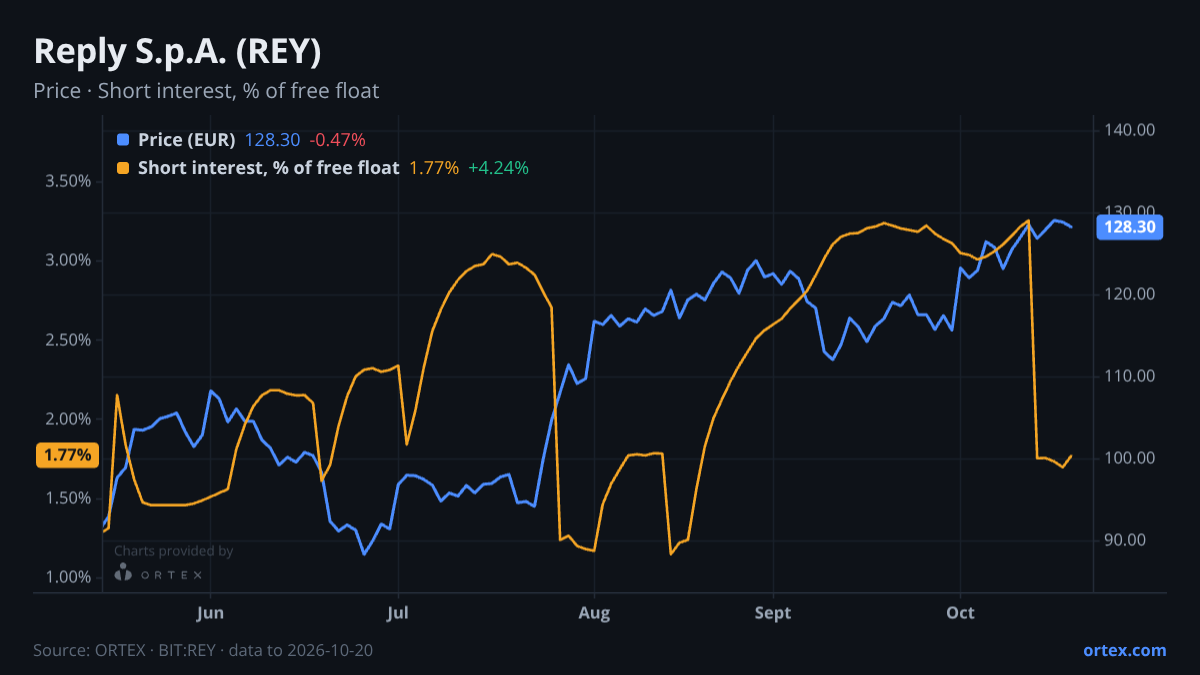The width and height of the screenshot is (1200, 675).
Task: Click the 3.00% left axis label
Action: click(x=68, y=260)
